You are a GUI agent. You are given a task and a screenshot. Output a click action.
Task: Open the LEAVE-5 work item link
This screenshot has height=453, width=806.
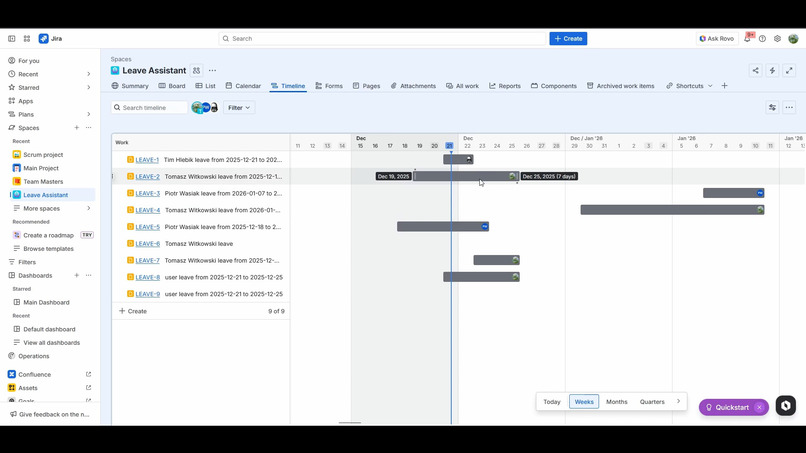(x=148, y=227)
